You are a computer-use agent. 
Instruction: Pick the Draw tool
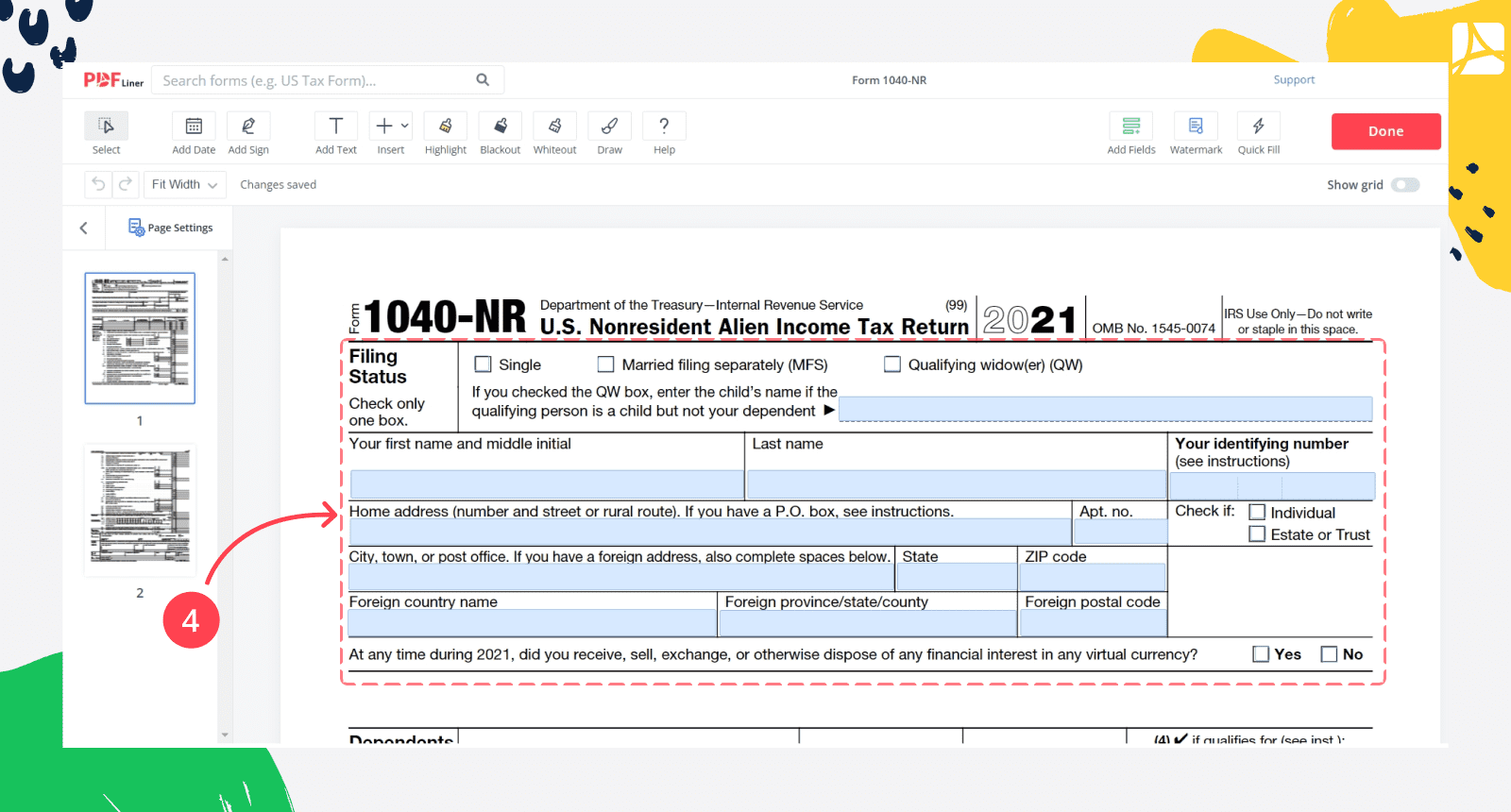[x=609, y=127]
